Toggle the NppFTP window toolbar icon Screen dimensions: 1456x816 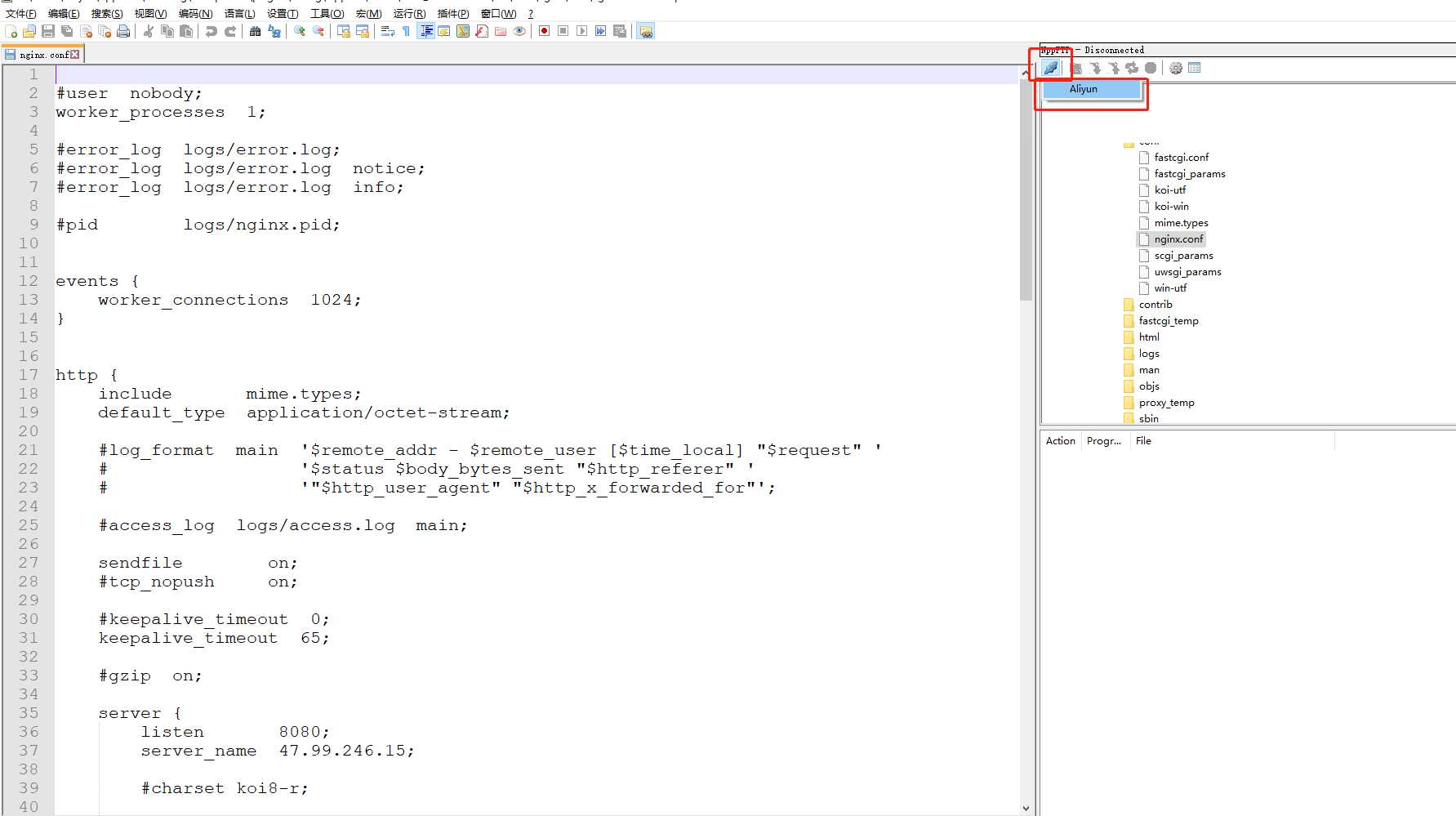click(646, 31)
